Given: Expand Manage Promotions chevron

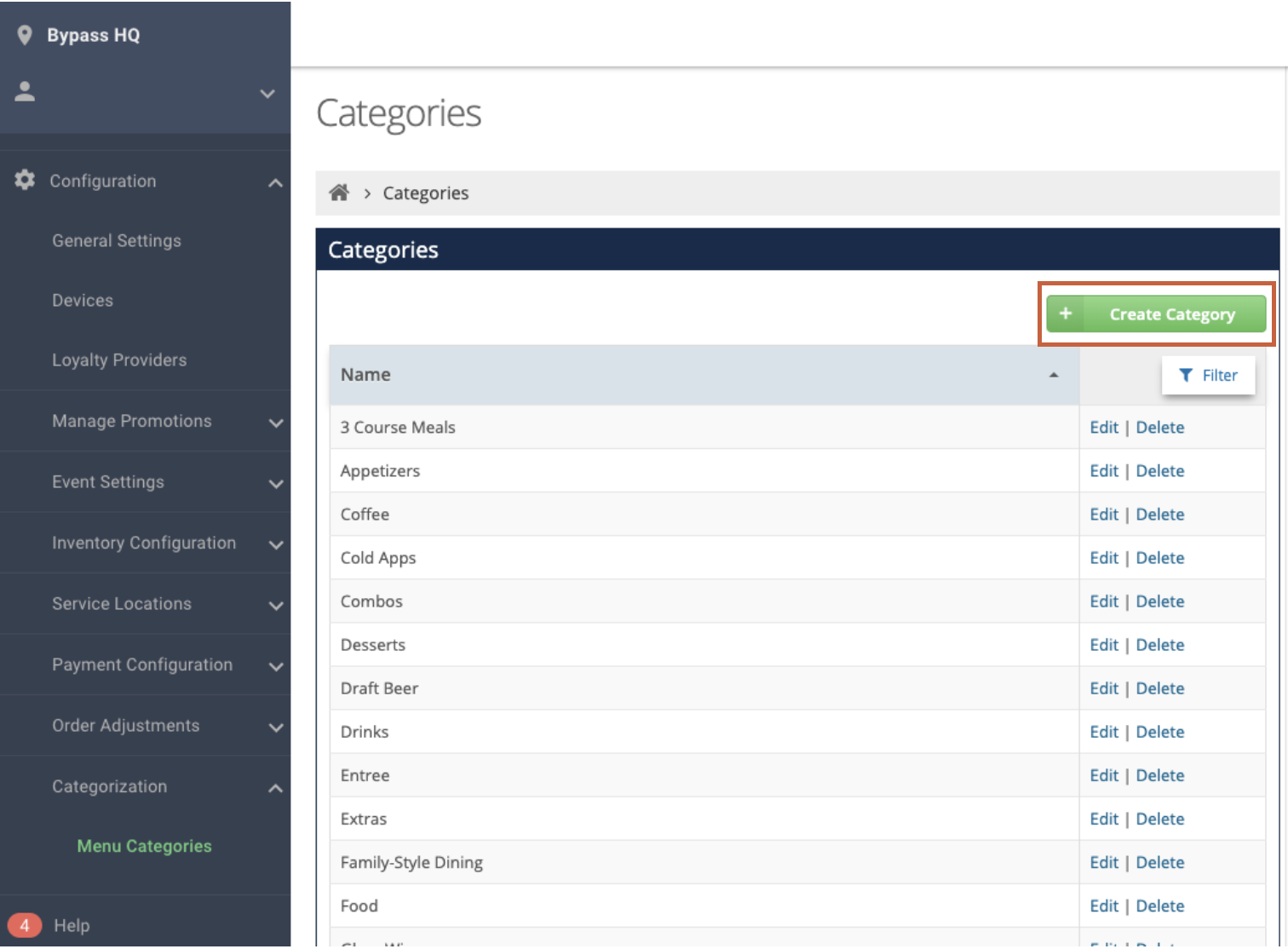Looking at the screenshot, I should [x=275, y=423].
